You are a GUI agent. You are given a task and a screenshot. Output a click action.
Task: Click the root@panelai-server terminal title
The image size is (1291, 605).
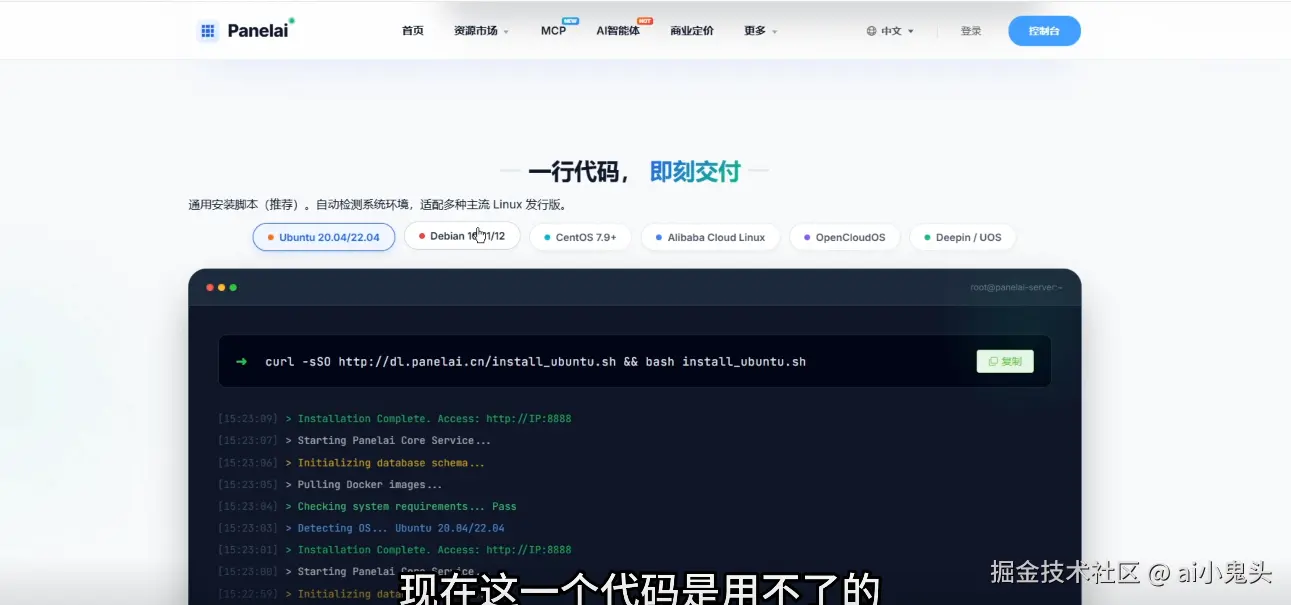coord(1016,288)
